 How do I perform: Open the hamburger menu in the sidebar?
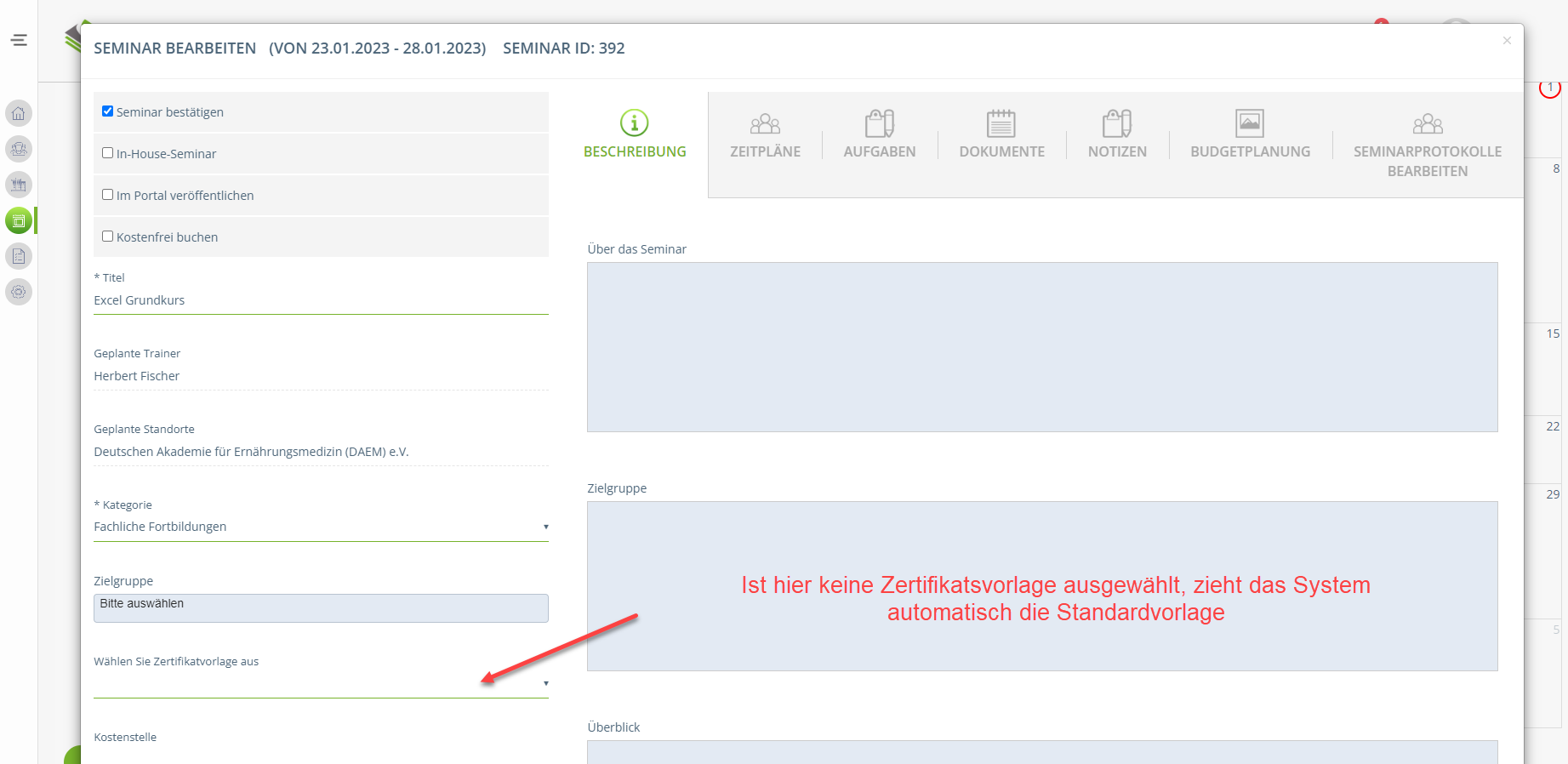click(19, 40)
